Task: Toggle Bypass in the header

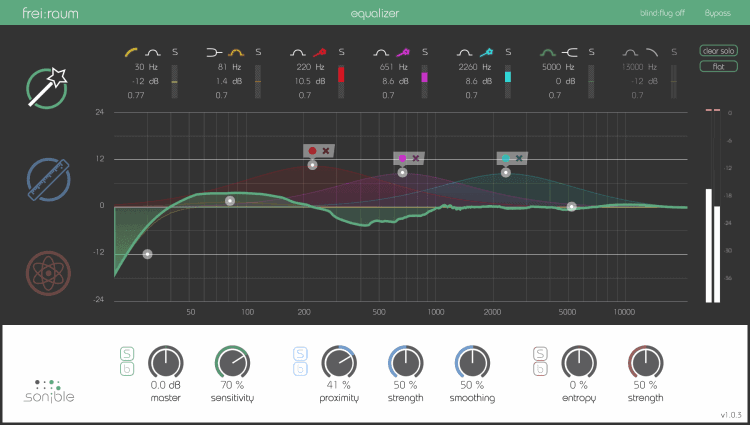Action: [717, 13]
